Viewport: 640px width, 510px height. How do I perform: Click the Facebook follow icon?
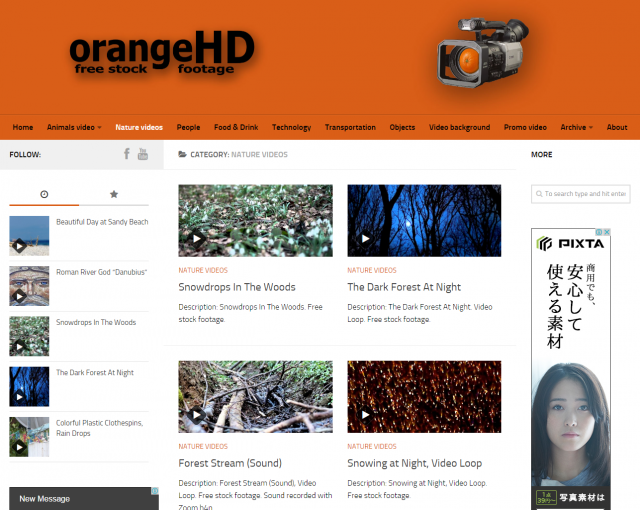(127, 154)
